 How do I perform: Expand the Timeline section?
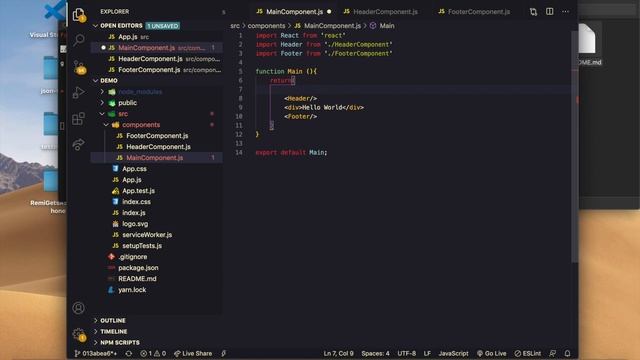click(113, 332)
